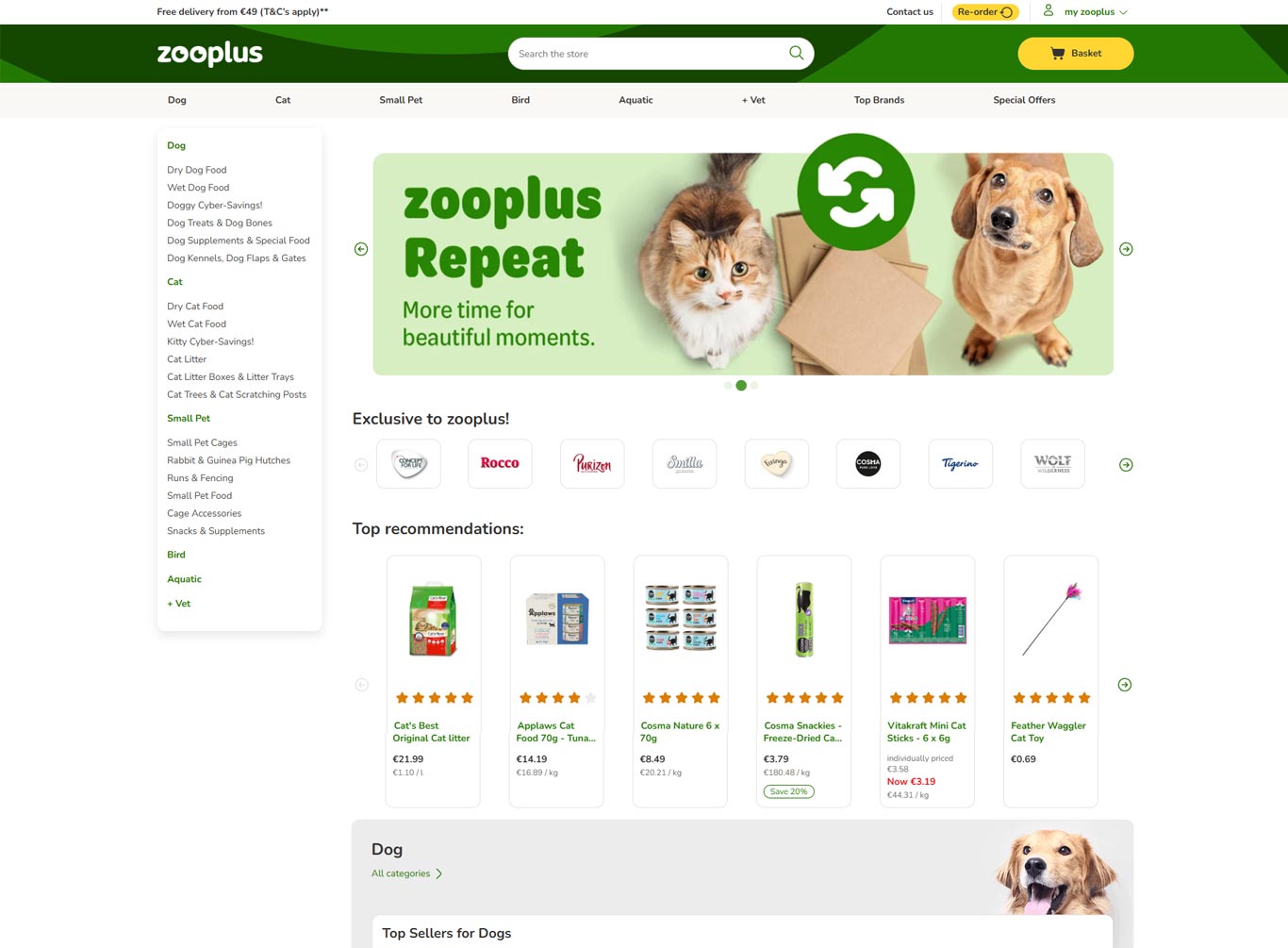Click the search magnifier icon
The image size is (1288, 948).
click(796, 54)
